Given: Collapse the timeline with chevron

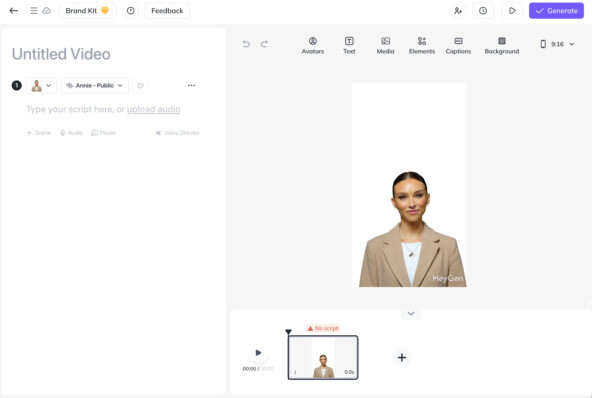Looking at the screenshot, I should 411,314.
